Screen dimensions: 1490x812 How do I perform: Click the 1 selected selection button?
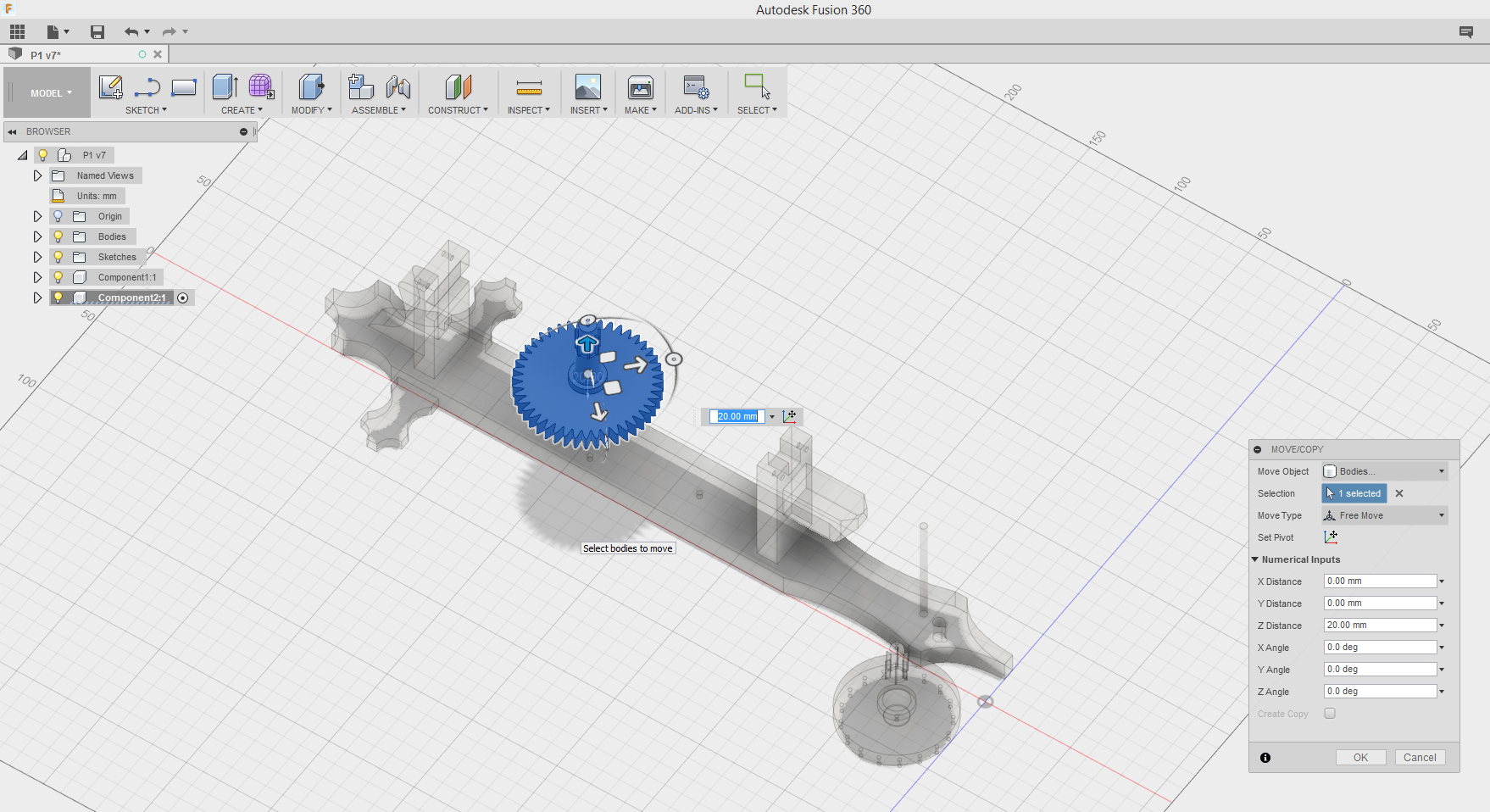1354,493
